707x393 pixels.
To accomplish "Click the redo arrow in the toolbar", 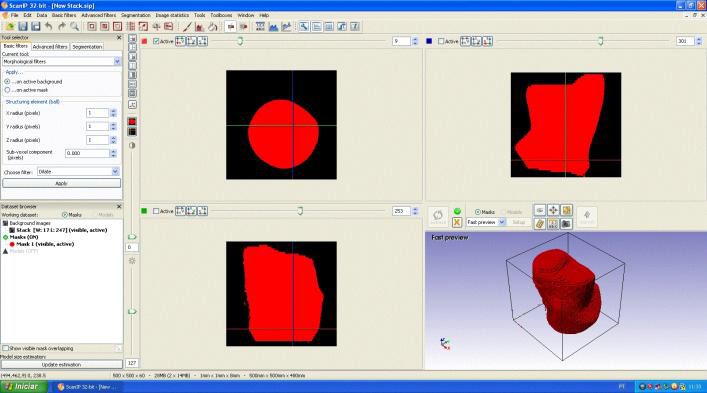I will (x=61, y=27).
